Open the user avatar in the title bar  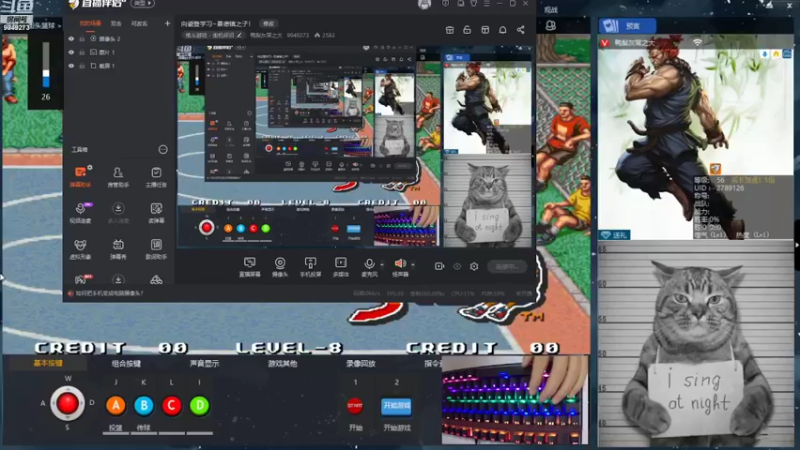[424, 4]
